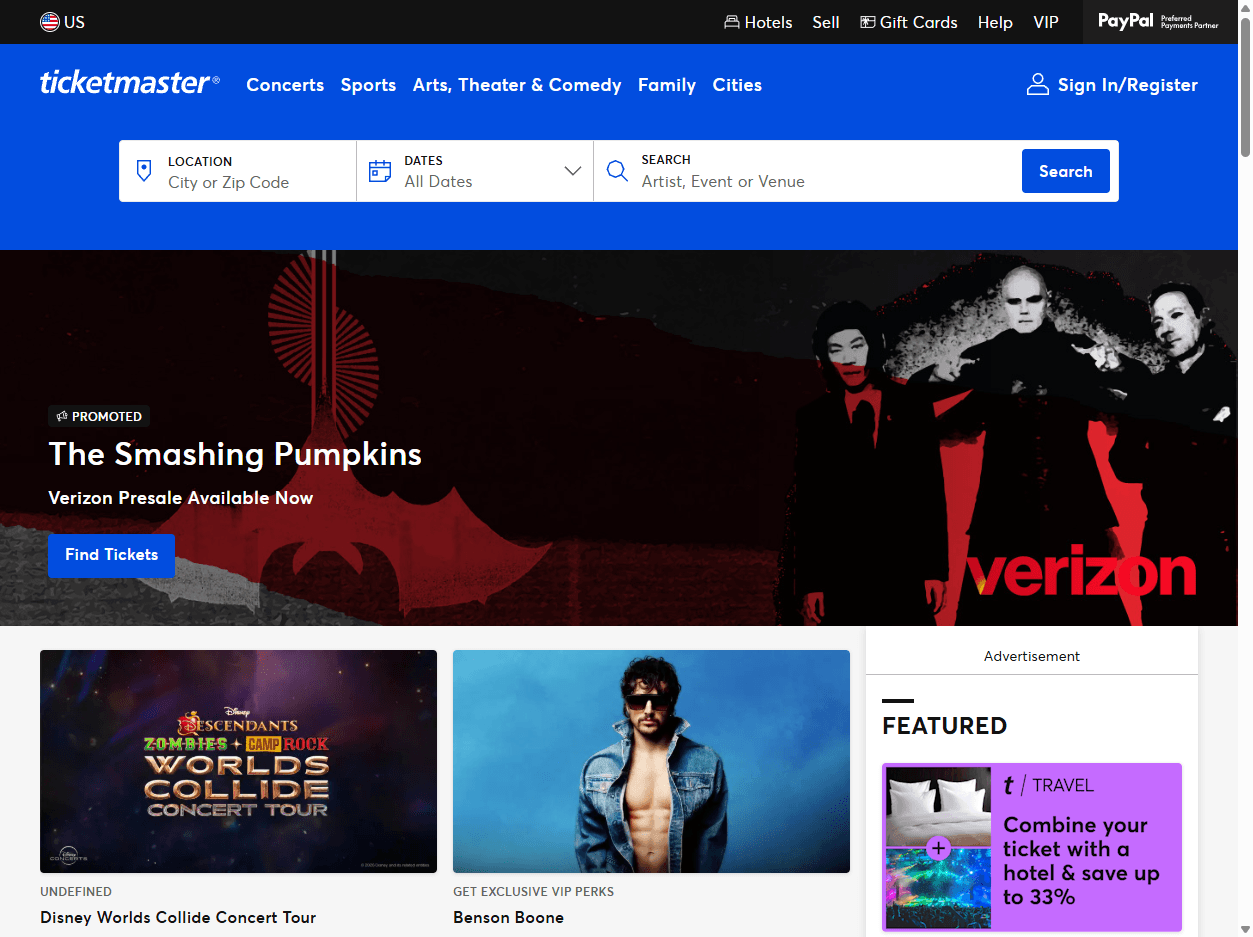Open the Travel hotel combo featured card
The image size is (1253, 937).
pos(1032,847)
